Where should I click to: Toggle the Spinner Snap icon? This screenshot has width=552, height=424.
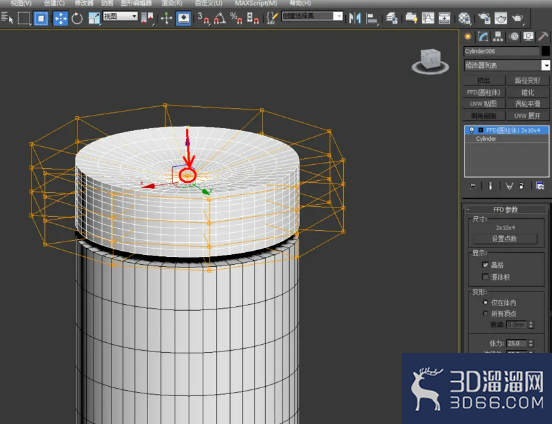click(x=253, y=18)
